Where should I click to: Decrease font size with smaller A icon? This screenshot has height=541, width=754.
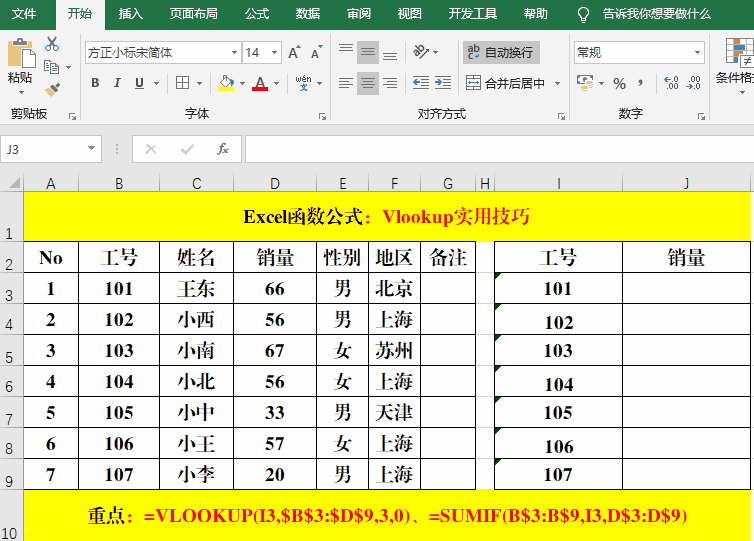coord(316,52)
